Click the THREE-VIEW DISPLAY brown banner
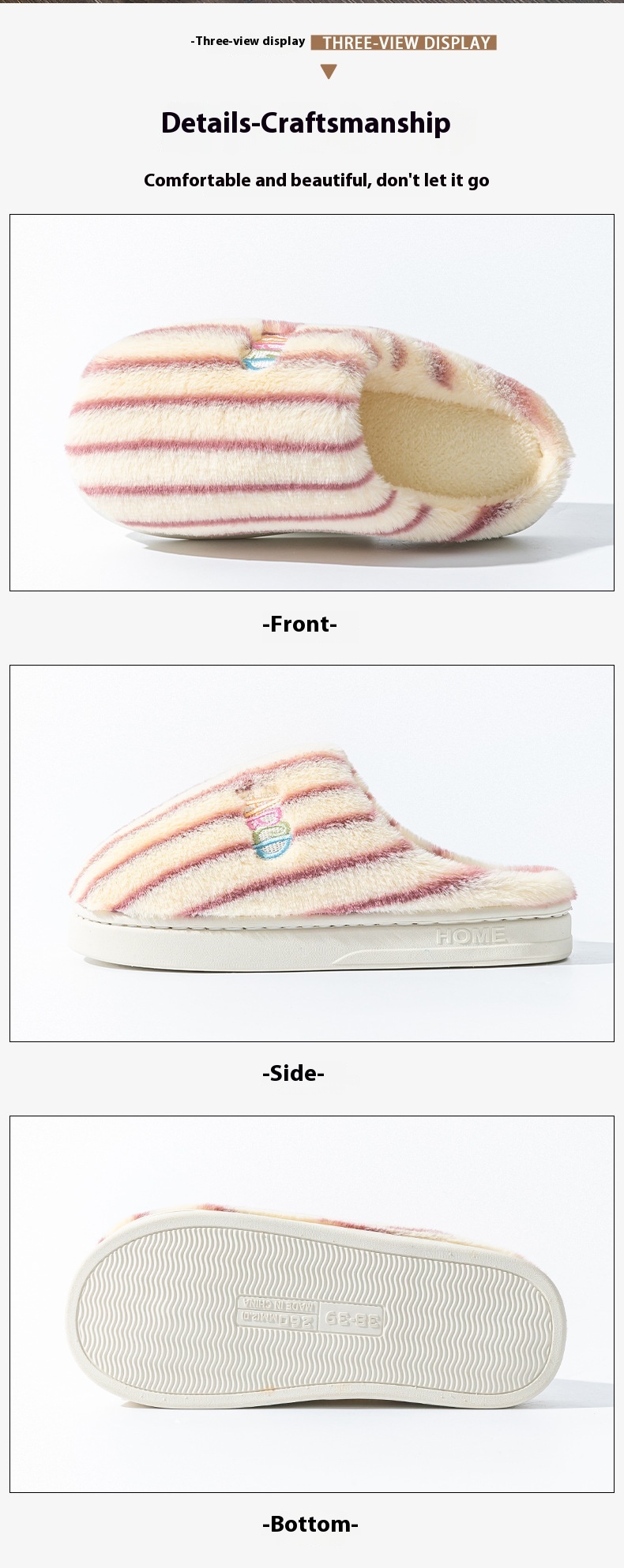The width and height of the screenshot is (624, 1568). [404, 43]
